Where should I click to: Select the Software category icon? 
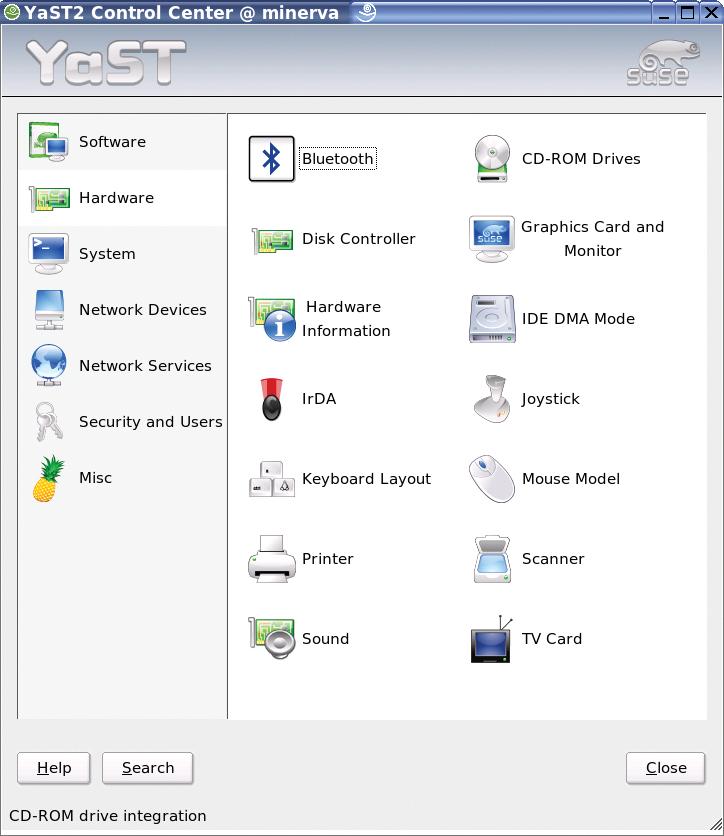pos(49,142)
